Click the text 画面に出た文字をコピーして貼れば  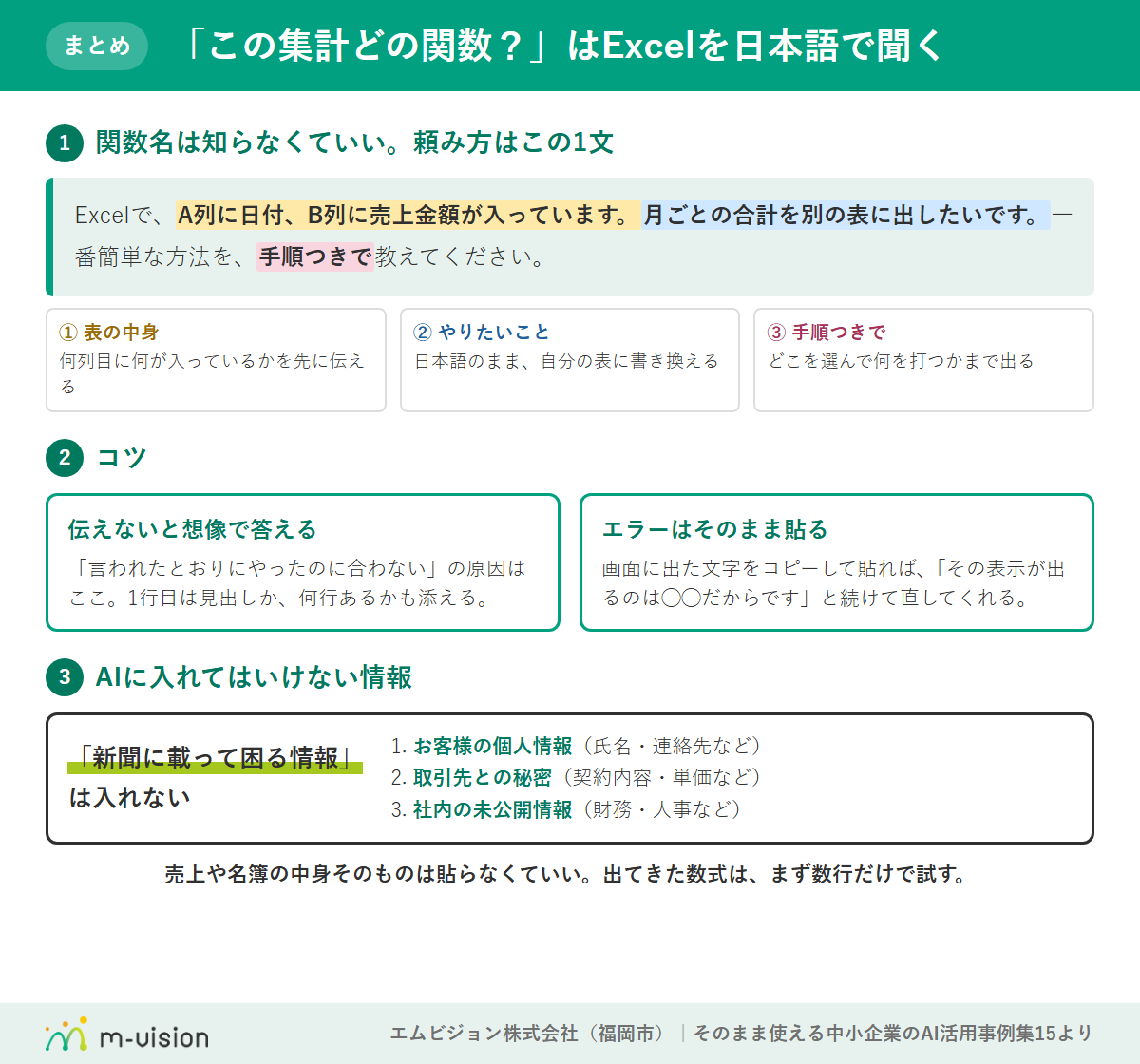(x=757, y=568)
